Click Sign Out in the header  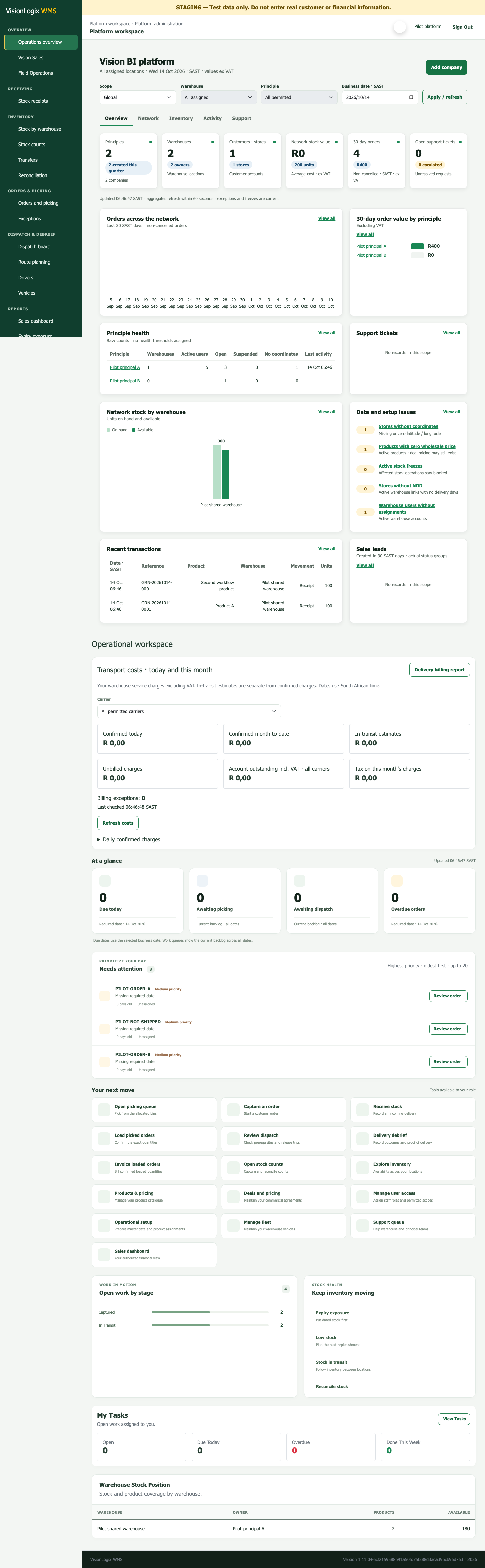point(462,27)
